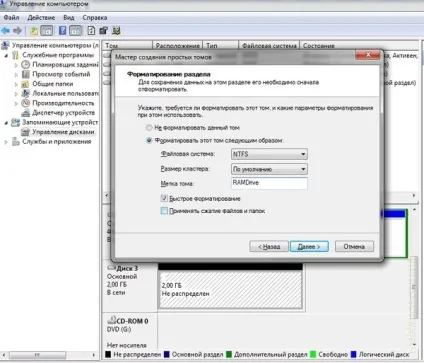Click the dark toolbar icon right of Refresh
The width and height of the screenshot is (424, 363).
pyautogui.click(x=103, y=31)
